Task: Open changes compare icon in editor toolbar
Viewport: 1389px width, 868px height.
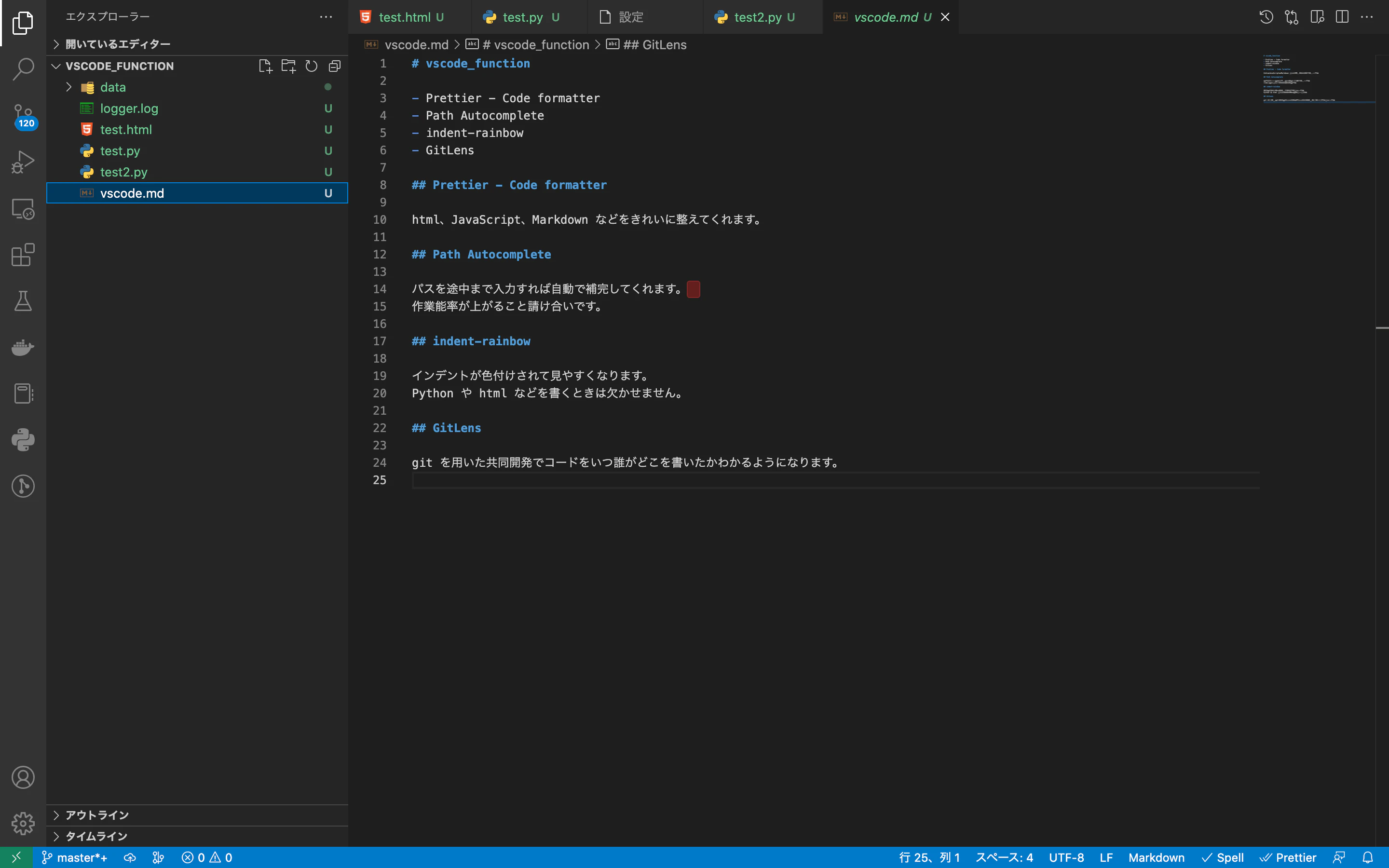Action: click(x=1292, y=17)
